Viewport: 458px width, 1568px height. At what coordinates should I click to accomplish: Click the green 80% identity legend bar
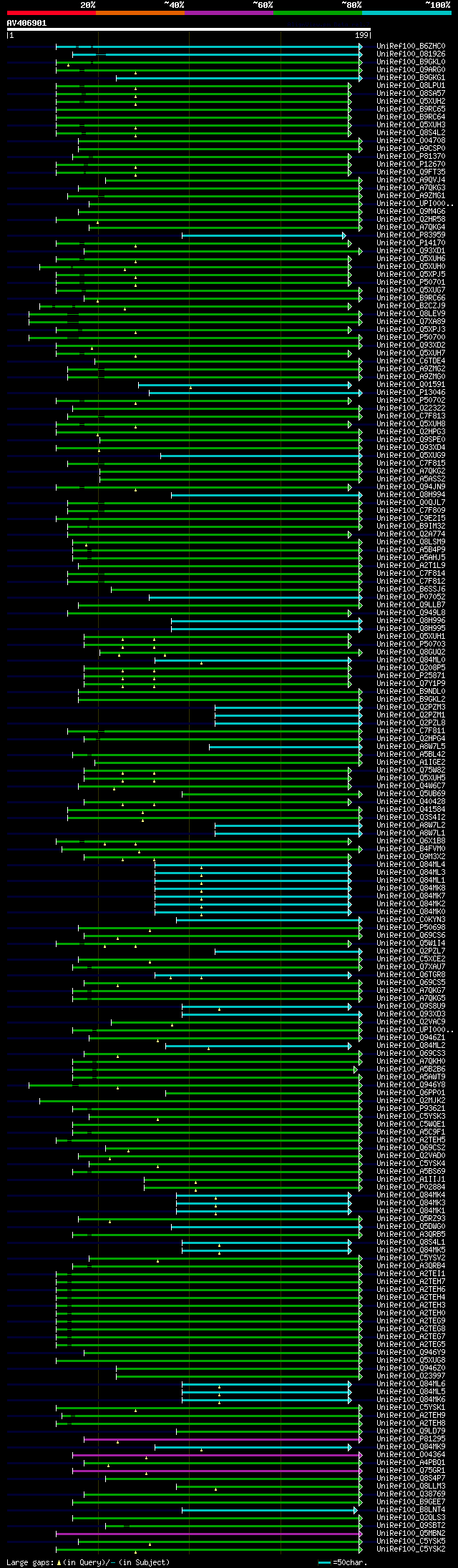tap(318, 13)
